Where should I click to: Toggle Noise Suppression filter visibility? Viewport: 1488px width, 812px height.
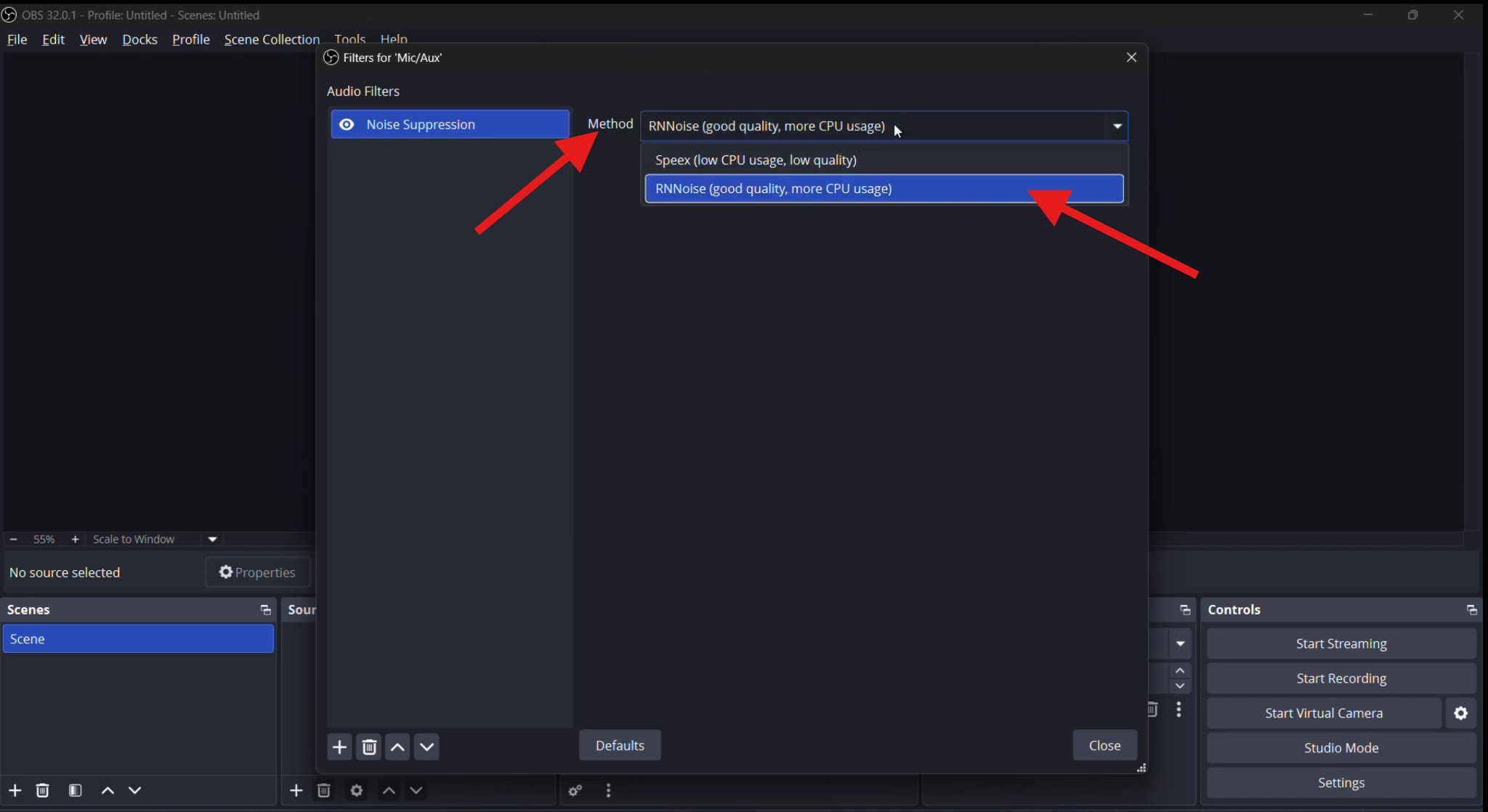point(347,124)
